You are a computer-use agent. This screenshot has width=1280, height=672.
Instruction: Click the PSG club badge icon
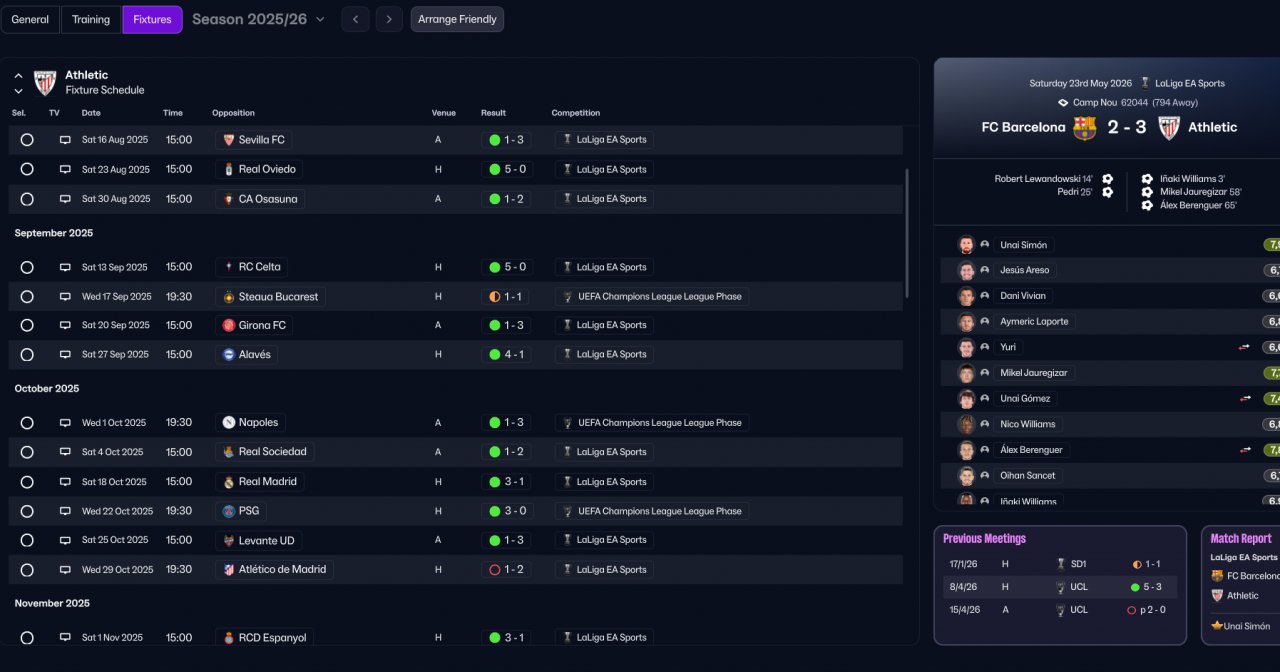point(229,511)
